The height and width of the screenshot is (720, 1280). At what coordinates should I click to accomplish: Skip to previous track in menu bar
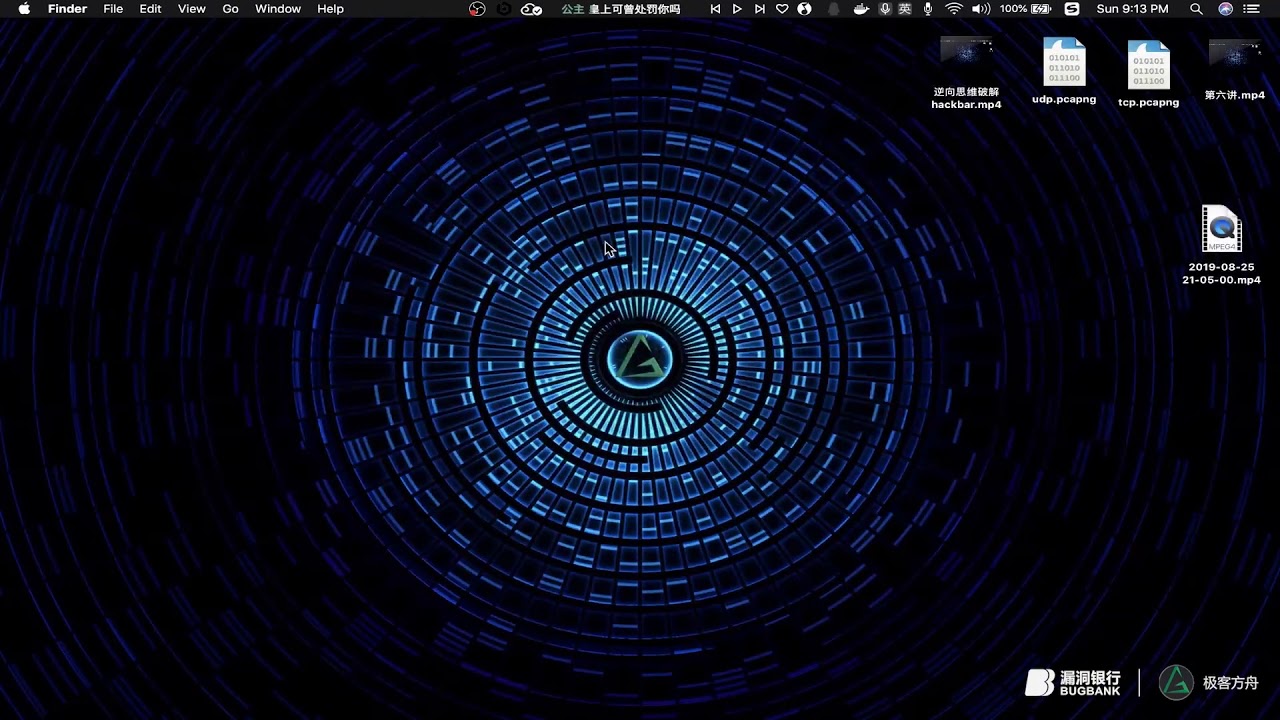[715, 9]
